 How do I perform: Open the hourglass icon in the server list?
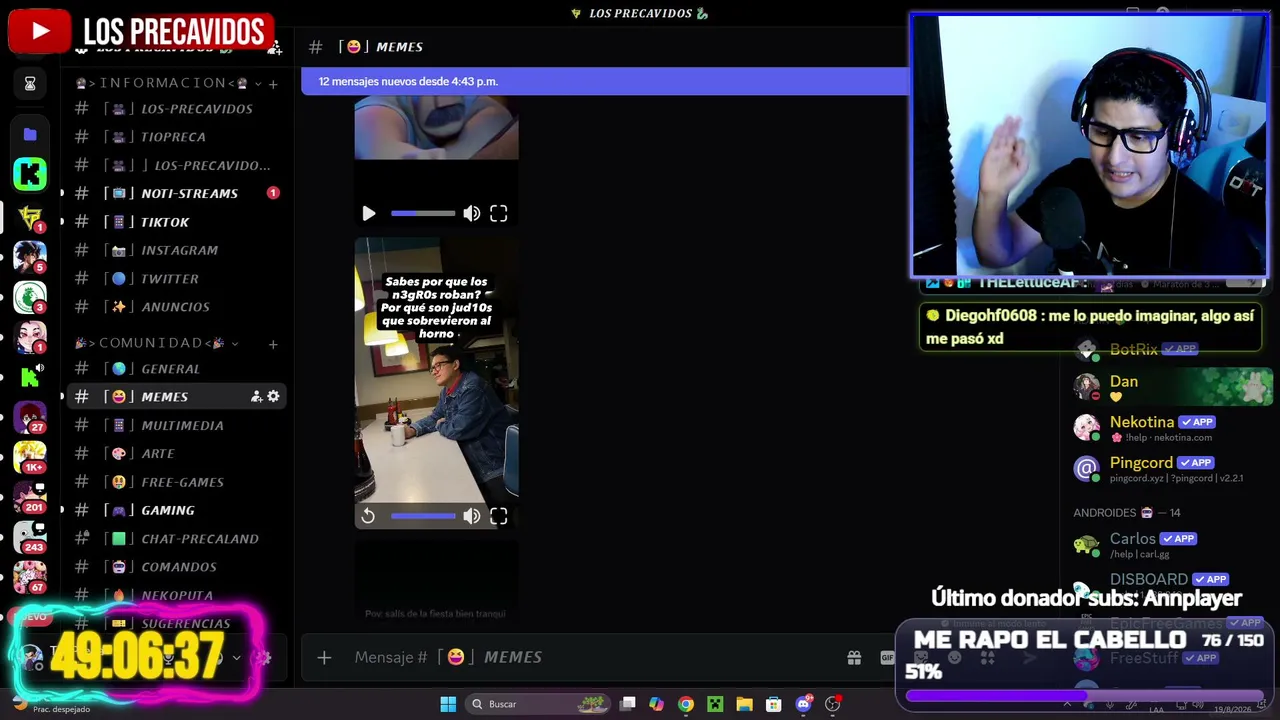[30, 84]
